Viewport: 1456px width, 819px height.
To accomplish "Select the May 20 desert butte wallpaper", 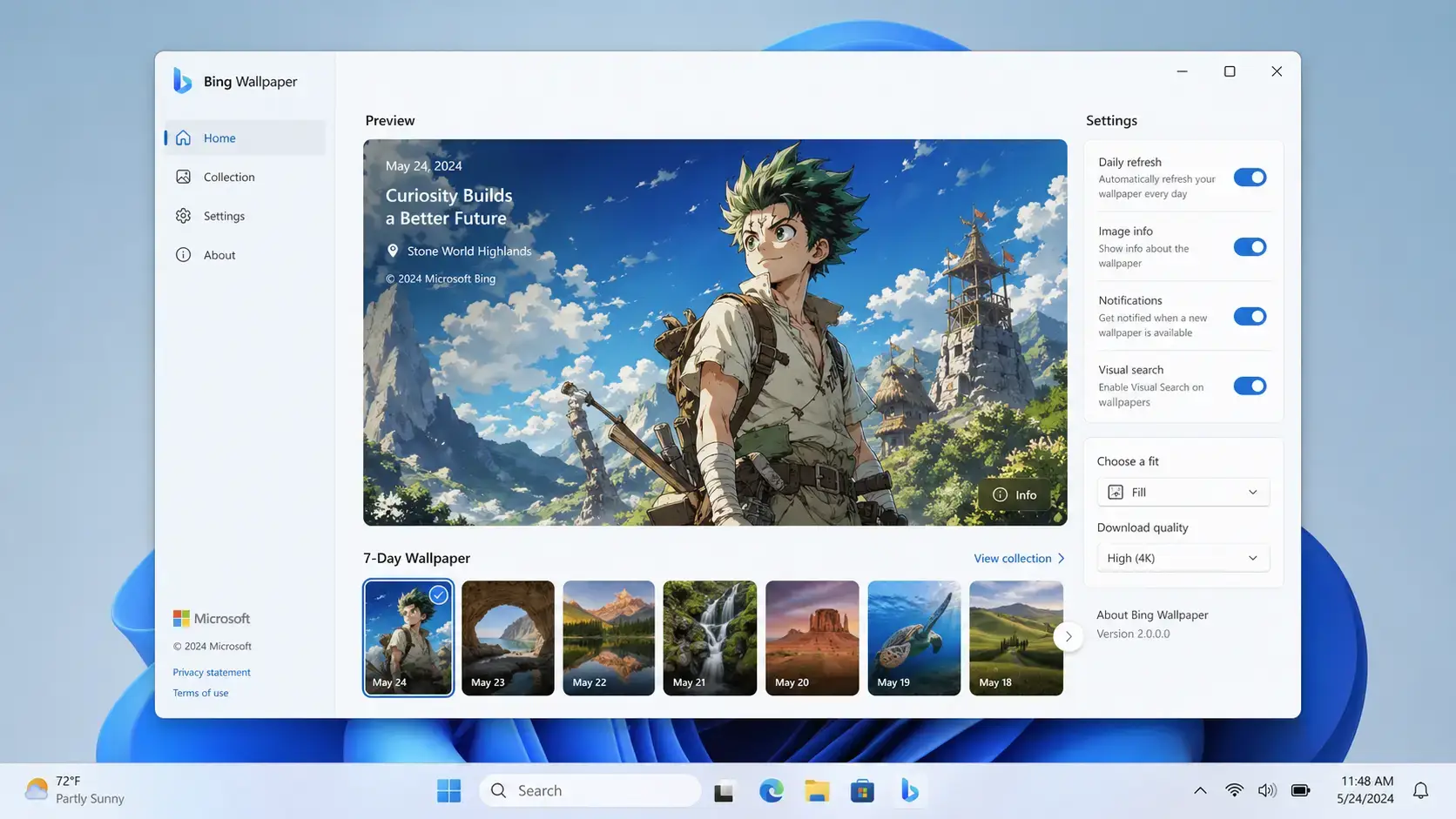I will (x=812, y=638).
